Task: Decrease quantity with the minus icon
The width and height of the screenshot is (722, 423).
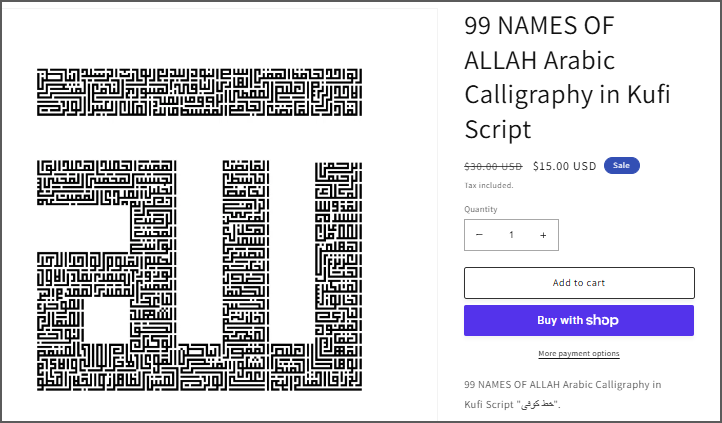Action: [x=479, y=235]
